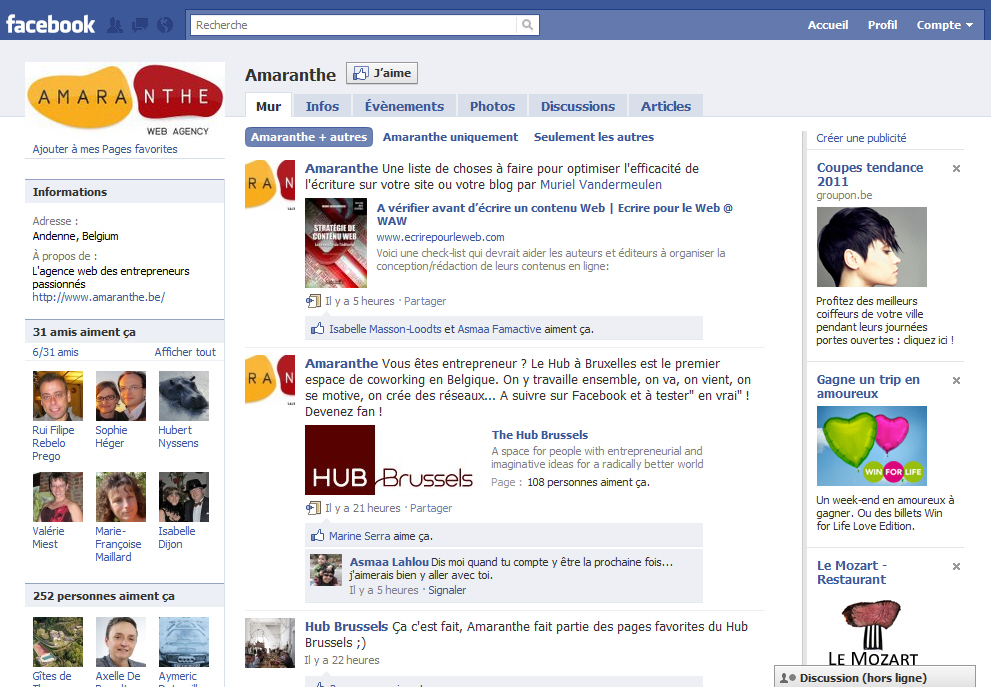The height and width of the screenshot is (687, 991).
Task: Open the amaranthe.be website link
Action: [x=99, y=297]
